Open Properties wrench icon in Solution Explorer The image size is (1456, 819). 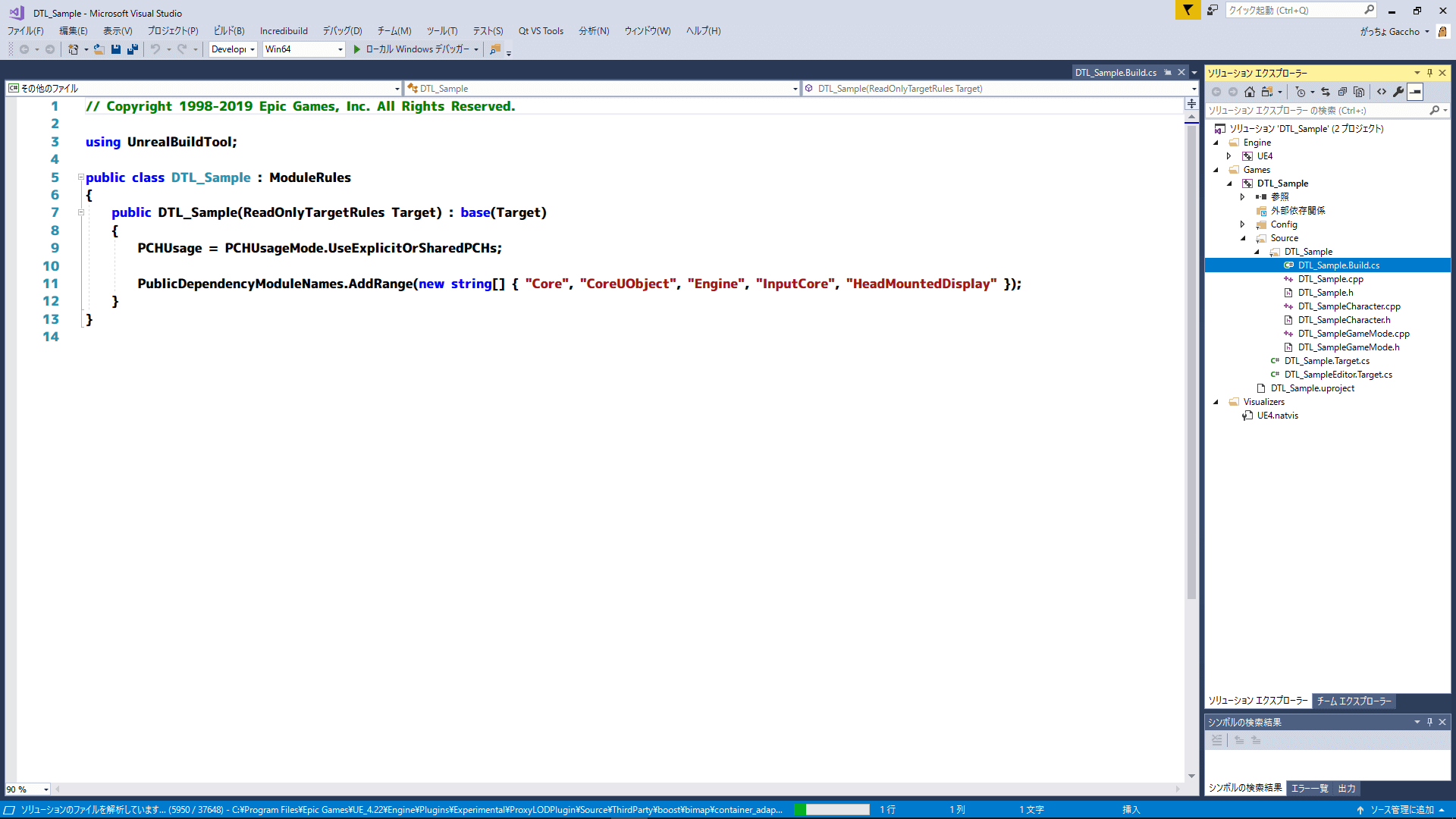point(1398,92)
